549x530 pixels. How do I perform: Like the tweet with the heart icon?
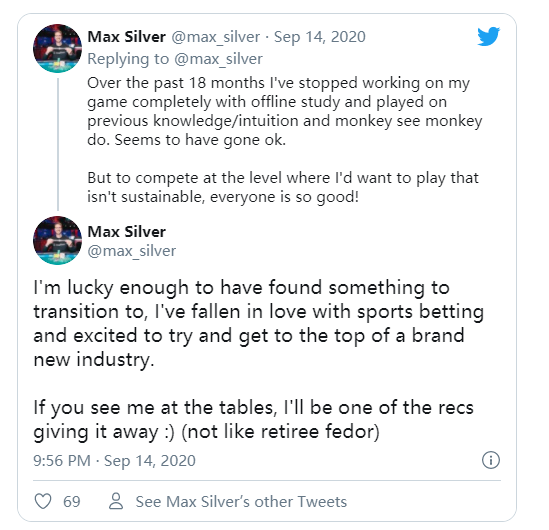43,501
